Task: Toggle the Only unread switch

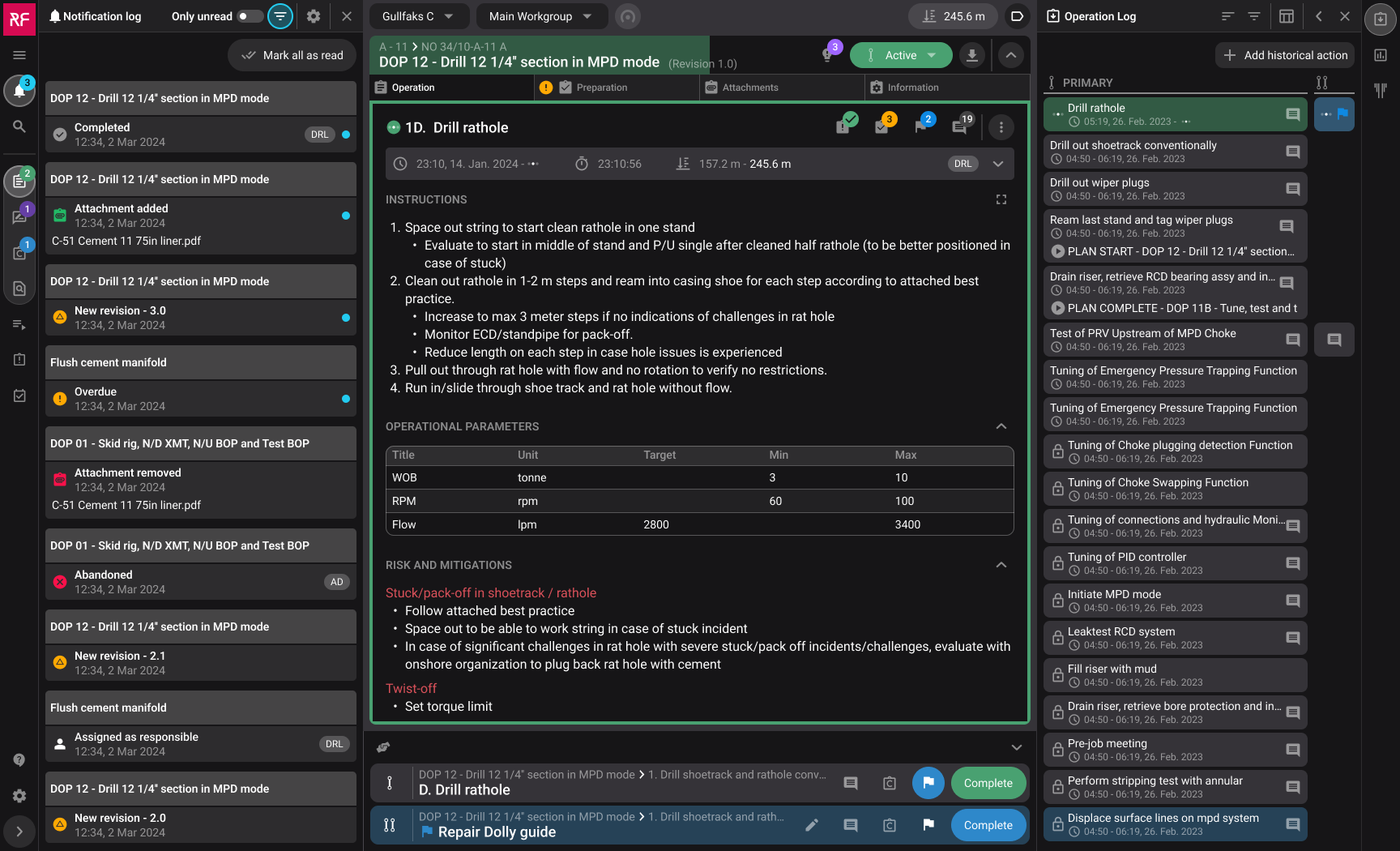Action: coord(250,16)
